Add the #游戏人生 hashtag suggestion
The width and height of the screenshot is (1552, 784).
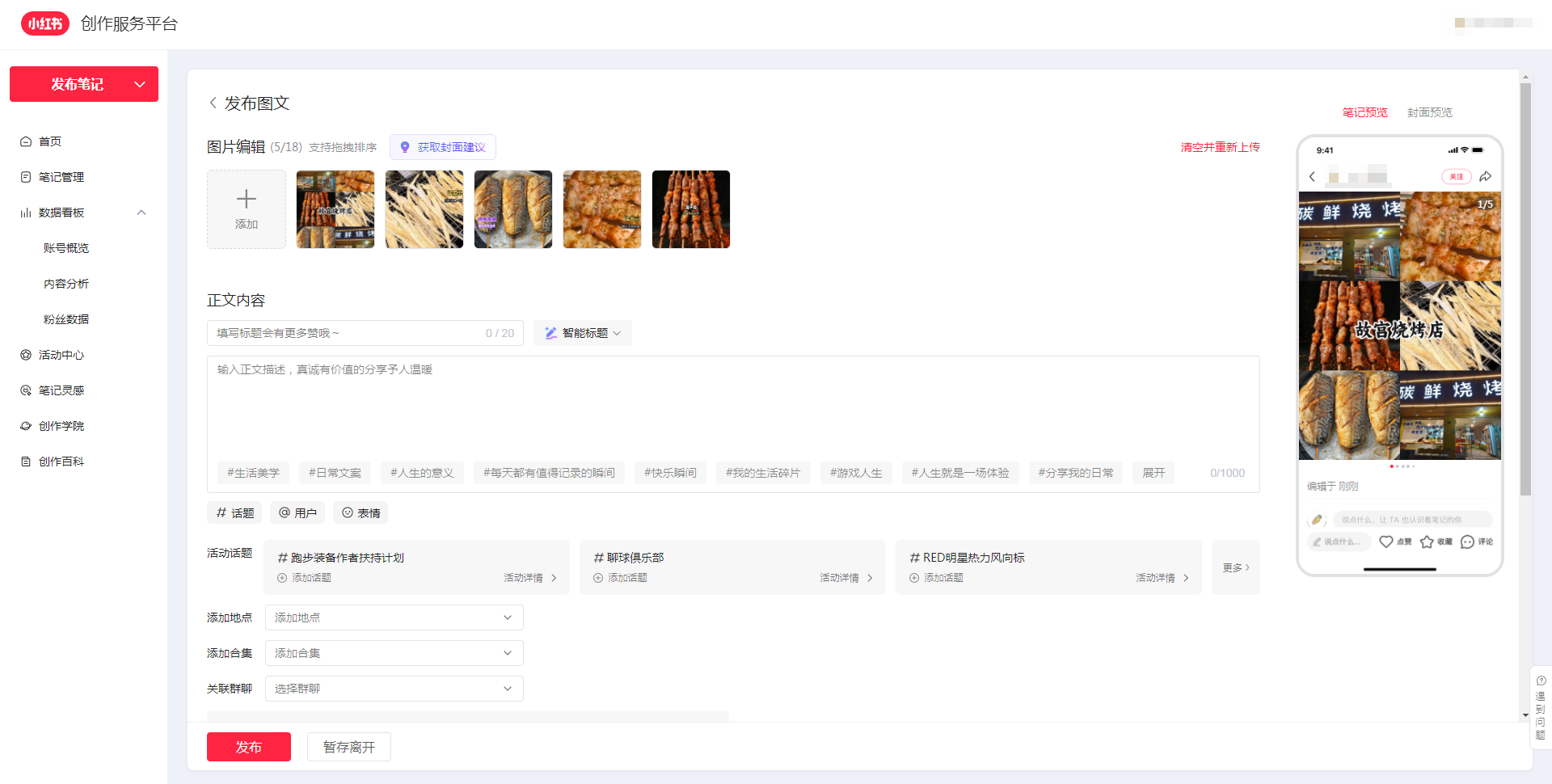856,473
